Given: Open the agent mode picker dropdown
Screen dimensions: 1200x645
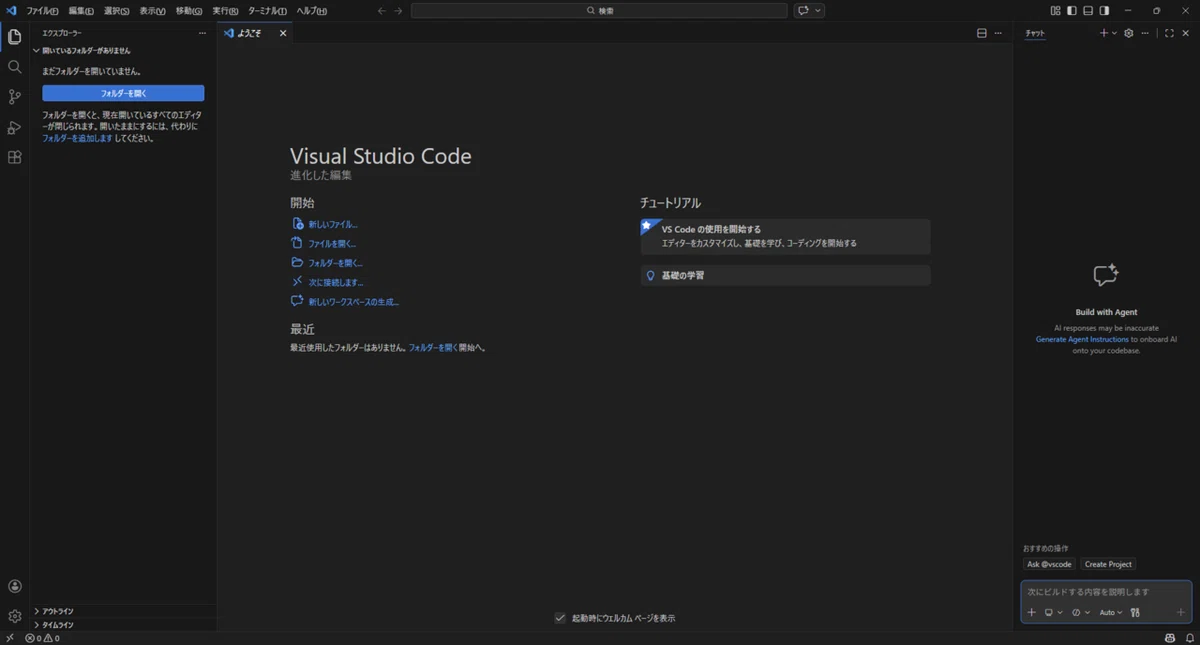Looking at the screenshot, I should [1080, 612].
